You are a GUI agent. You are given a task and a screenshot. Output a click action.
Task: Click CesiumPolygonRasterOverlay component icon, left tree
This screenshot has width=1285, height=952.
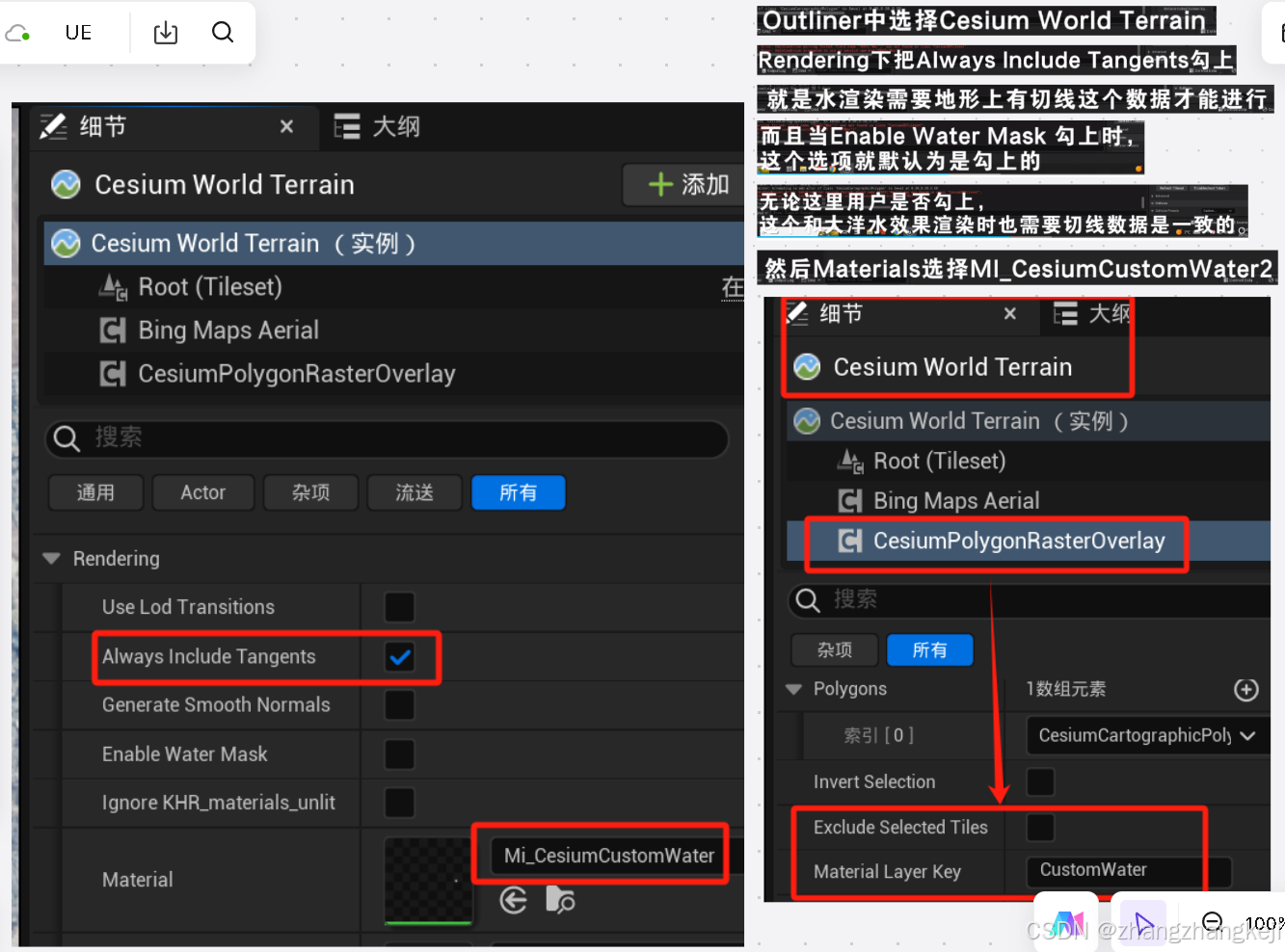tap(113, 374)
